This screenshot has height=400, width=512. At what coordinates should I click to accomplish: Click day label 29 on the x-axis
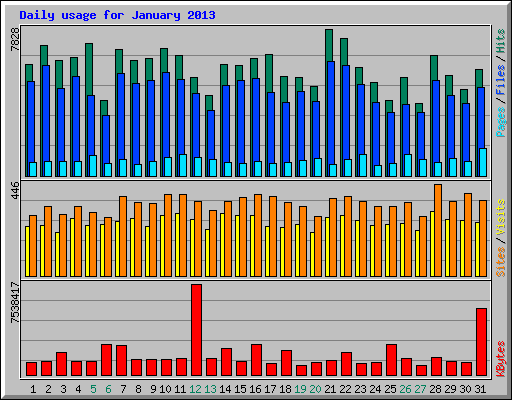point(450,389)
